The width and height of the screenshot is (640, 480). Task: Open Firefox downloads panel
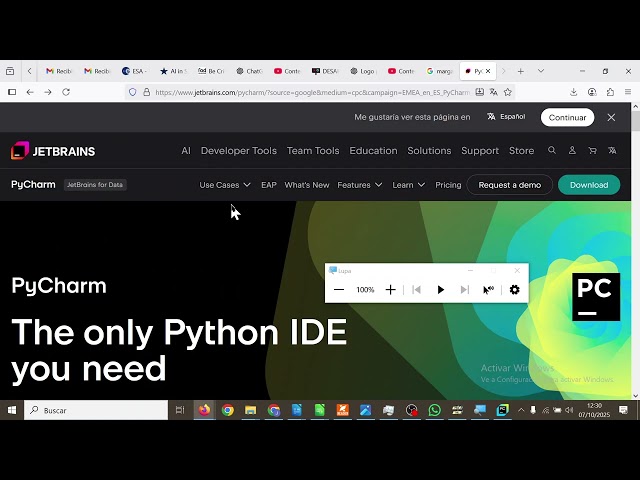coord(573,92)
